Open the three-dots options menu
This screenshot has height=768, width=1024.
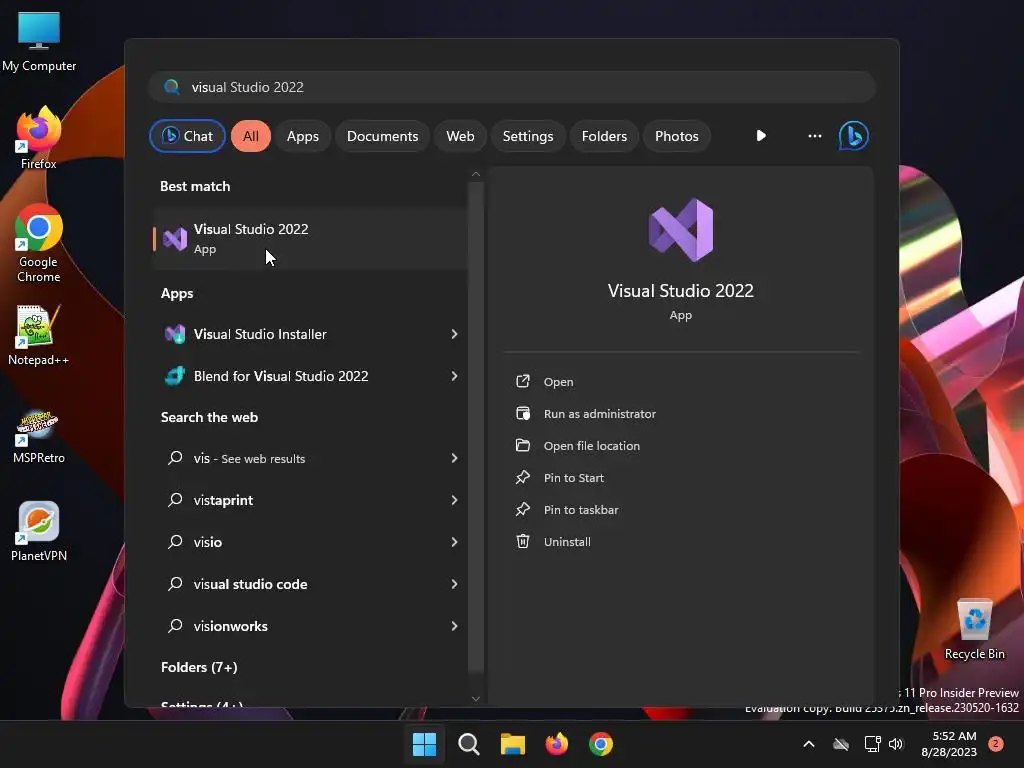(x=814, y=136)
